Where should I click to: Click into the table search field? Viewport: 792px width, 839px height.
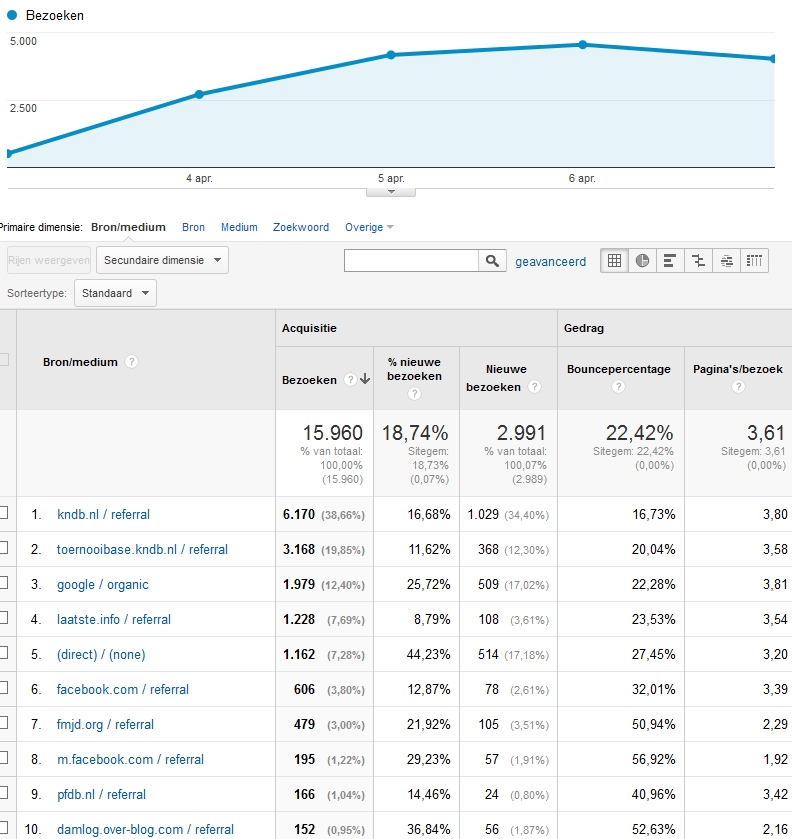[x=411, y=261]
